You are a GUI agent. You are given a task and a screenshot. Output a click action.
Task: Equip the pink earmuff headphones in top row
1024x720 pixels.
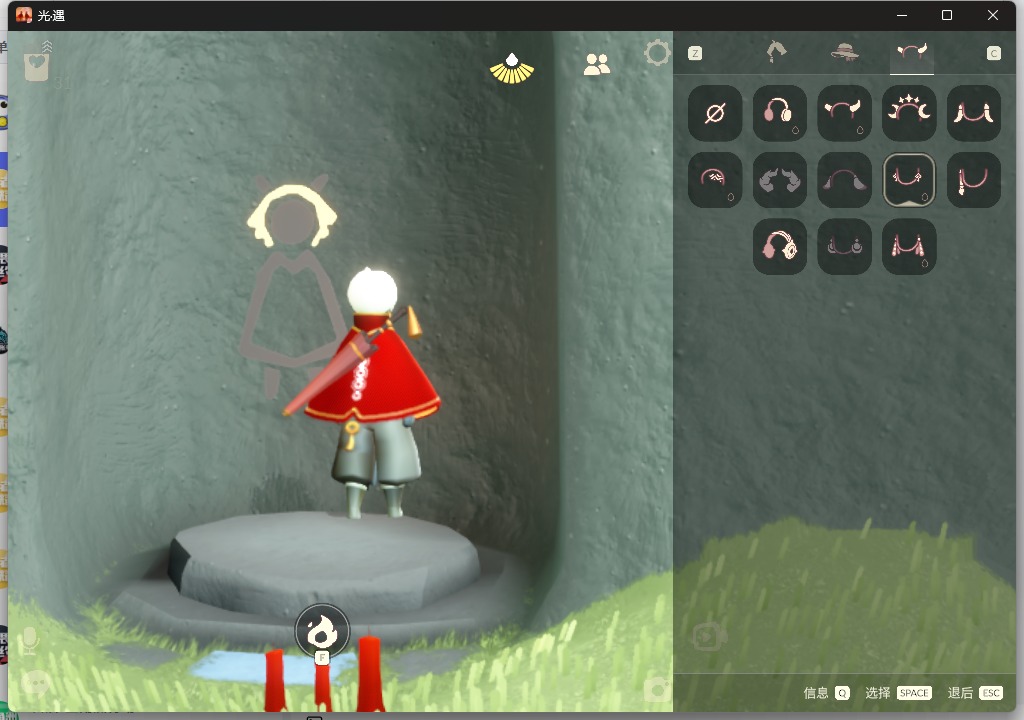point(779,113)
